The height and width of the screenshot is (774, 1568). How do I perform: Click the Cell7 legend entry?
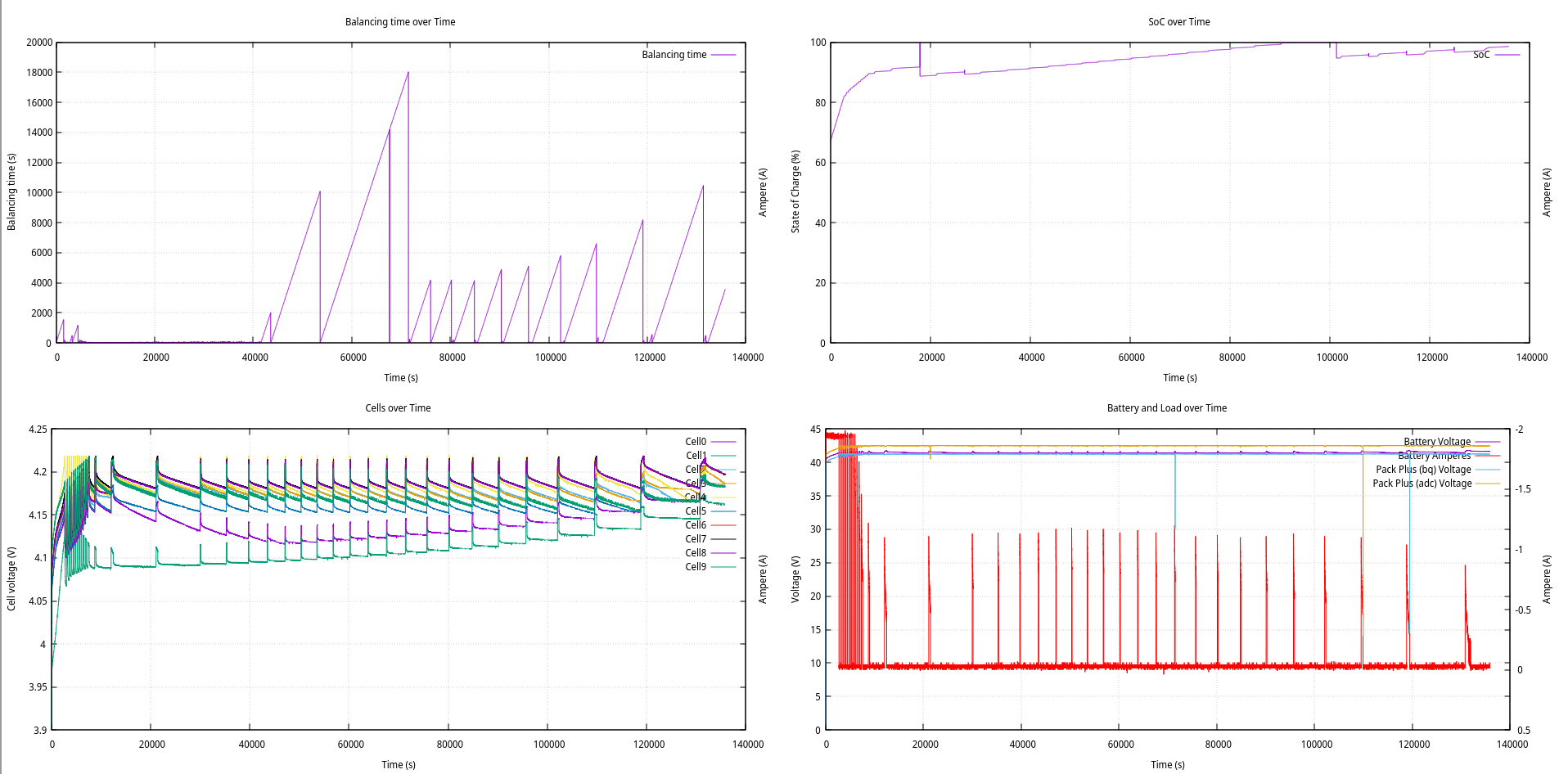click(696, 539)
